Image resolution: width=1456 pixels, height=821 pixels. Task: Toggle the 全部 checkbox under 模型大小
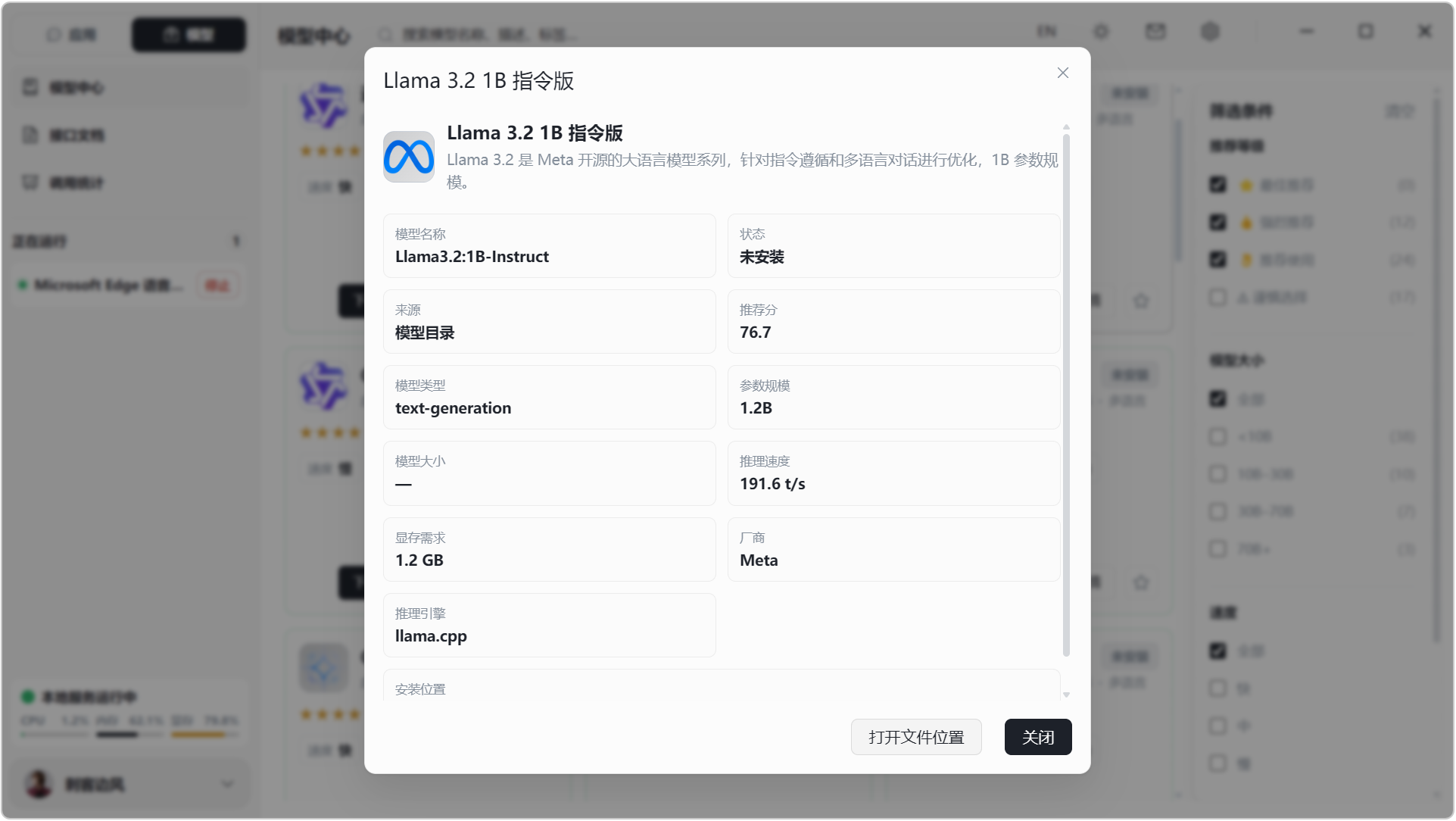click(1218, 399)
